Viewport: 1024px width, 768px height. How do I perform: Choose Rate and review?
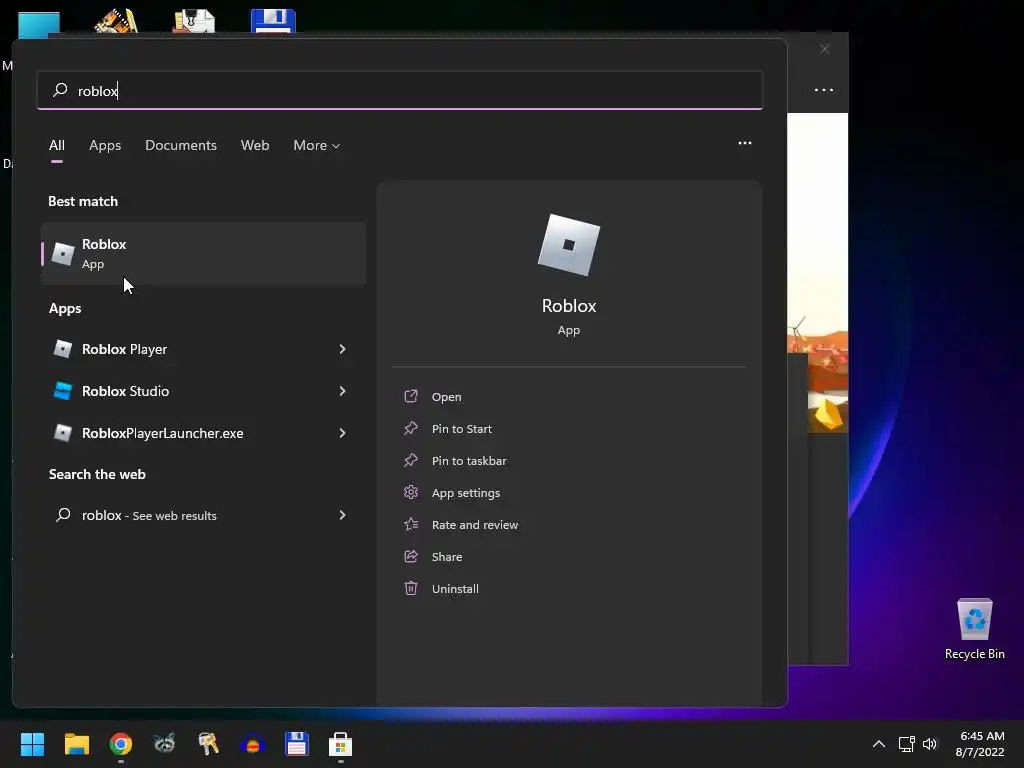tap(475, 525)
